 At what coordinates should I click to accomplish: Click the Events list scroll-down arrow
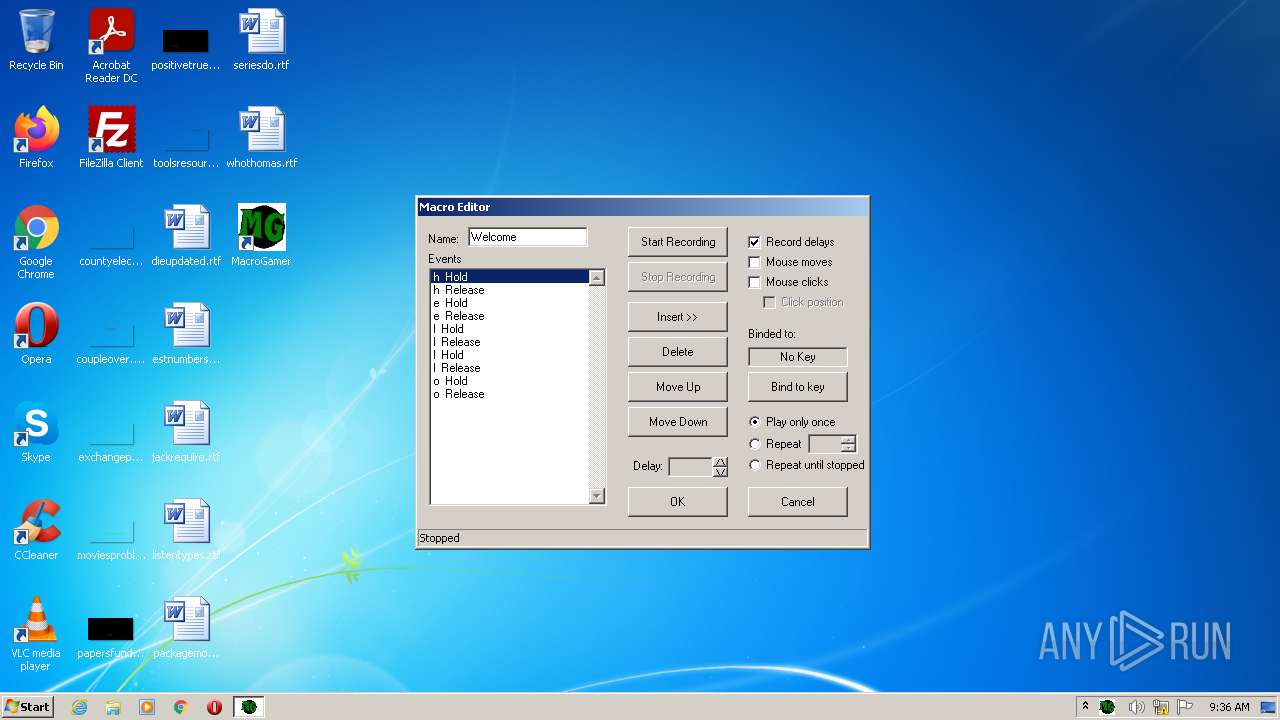coord(597,496)
